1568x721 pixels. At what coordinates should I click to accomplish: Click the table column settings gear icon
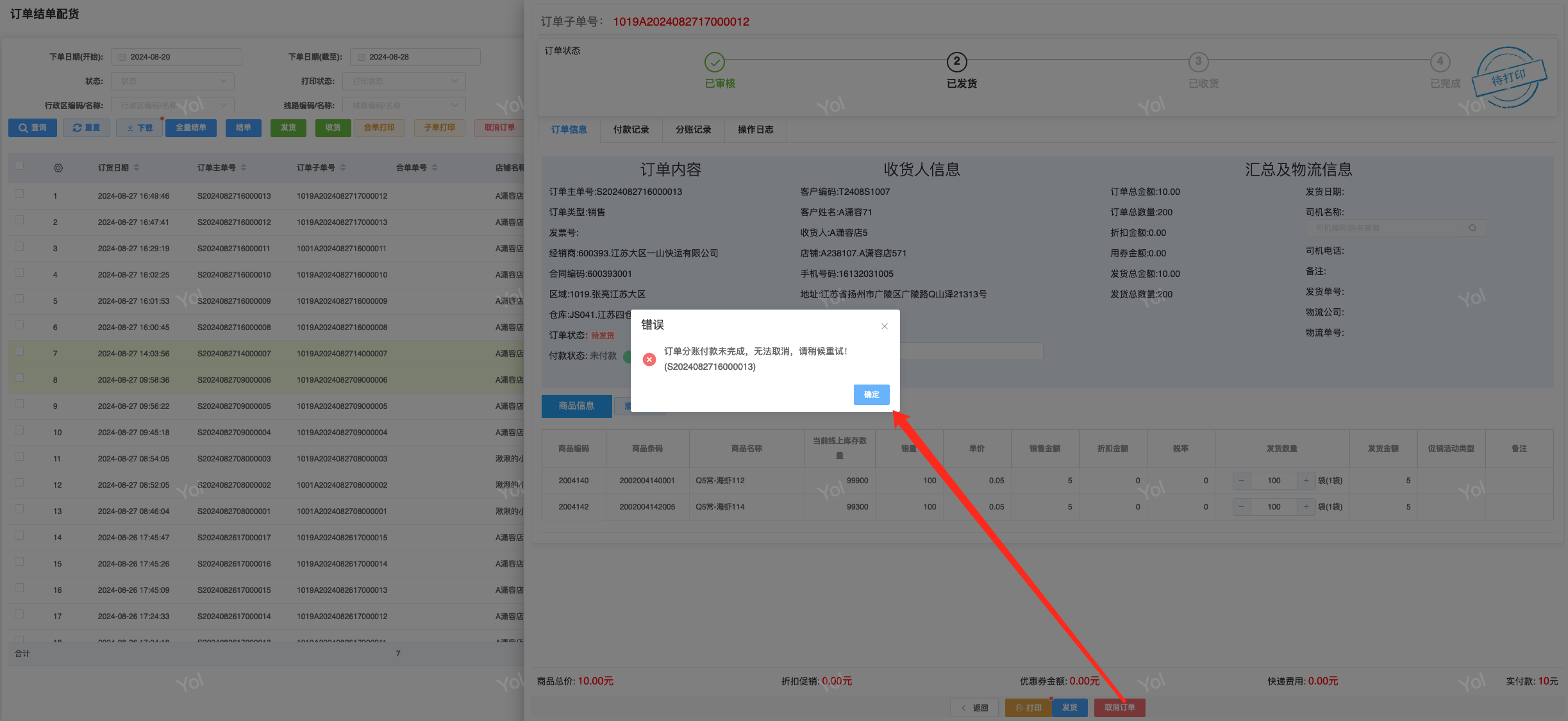58,168
